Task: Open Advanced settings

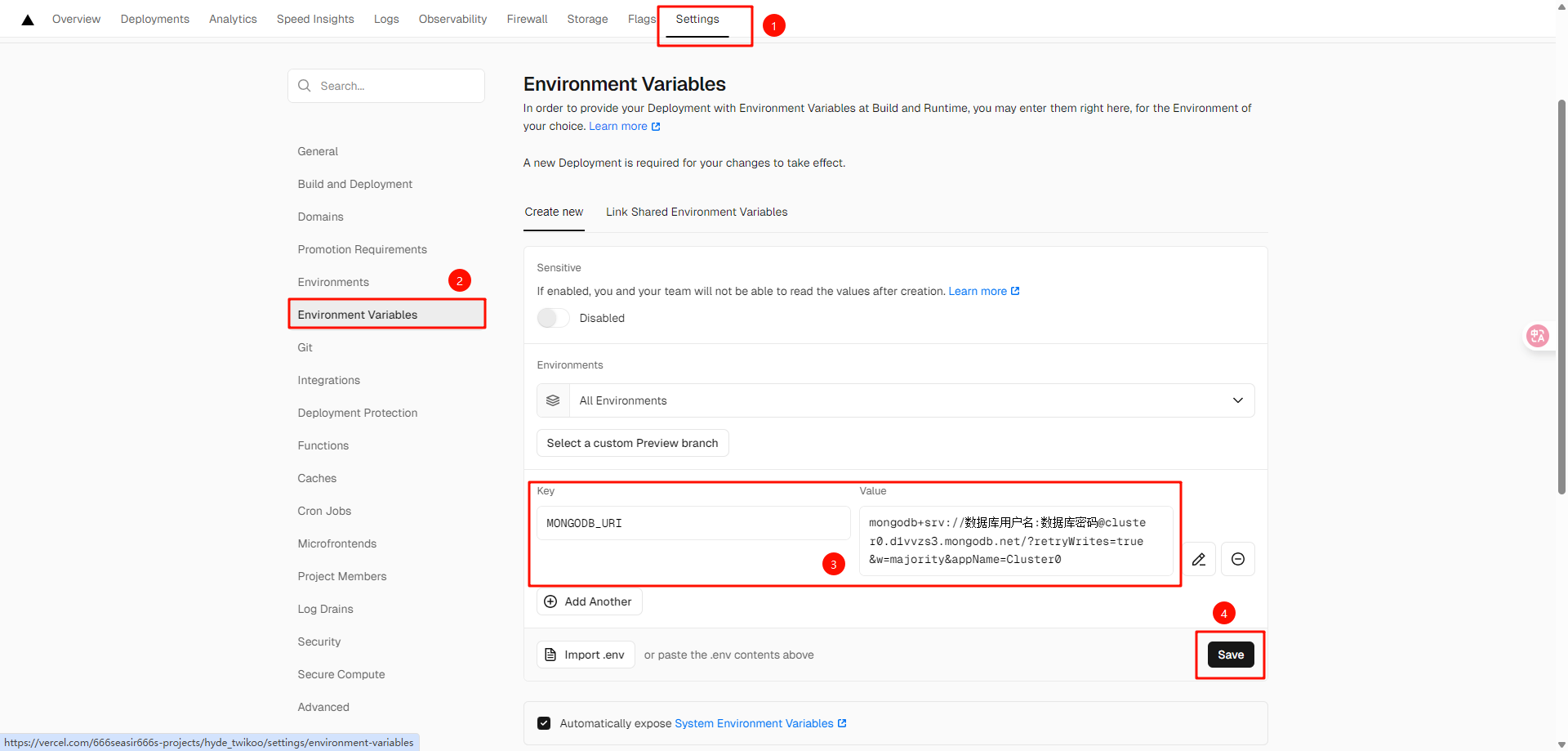Action: [323, 707]
